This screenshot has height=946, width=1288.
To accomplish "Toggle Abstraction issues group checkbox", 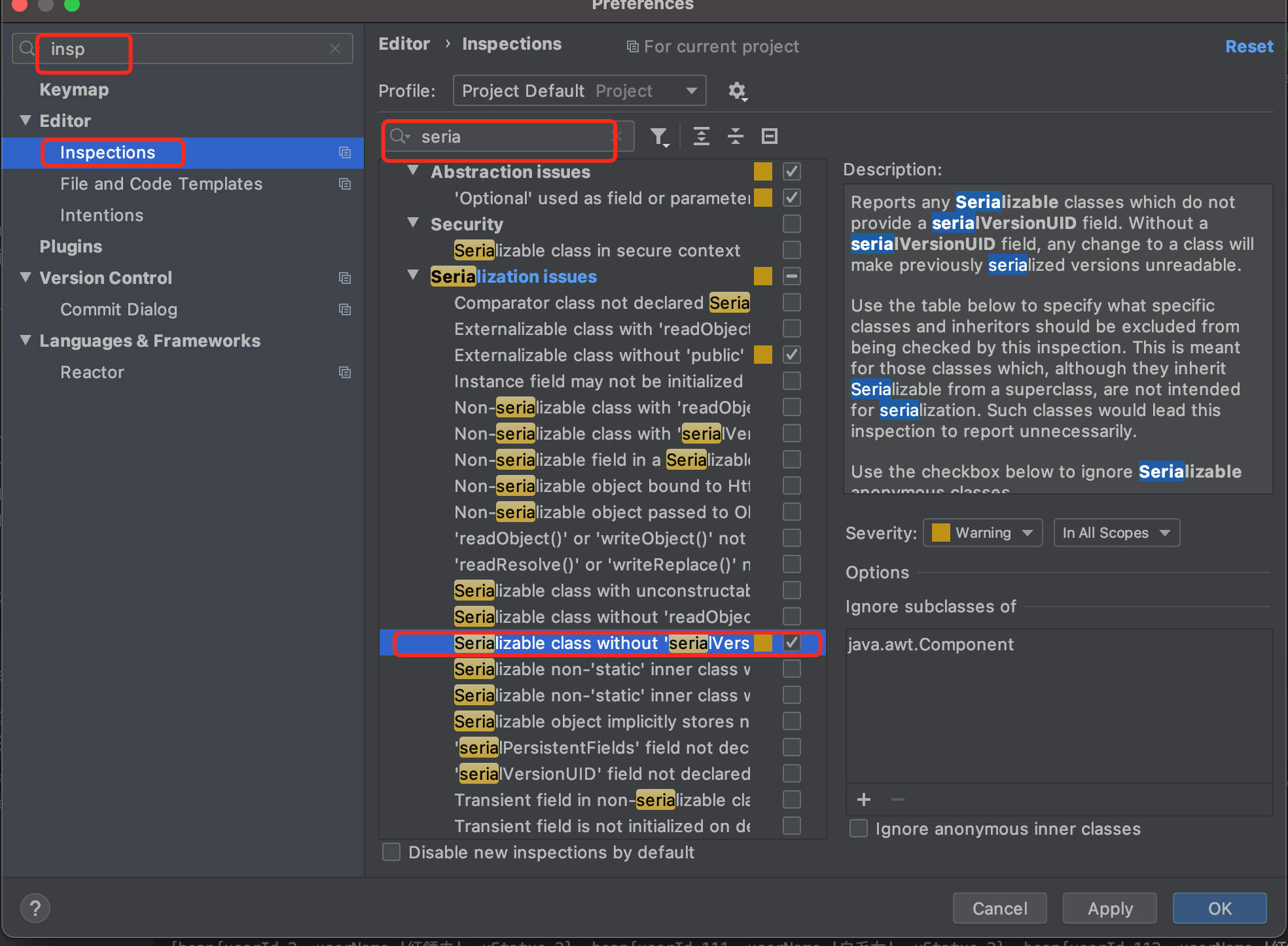I will coord(792,171).
